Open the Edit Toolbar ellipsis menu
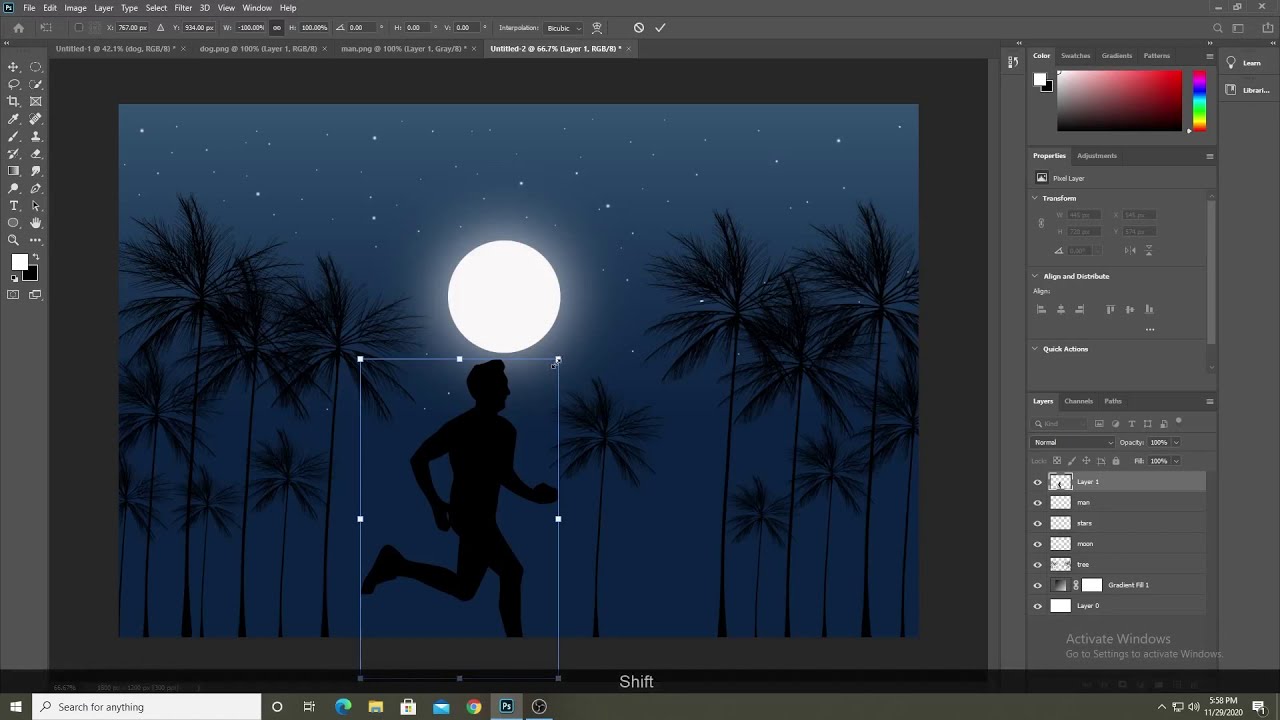This screenshot has height=720, width=1280. [x=36, y=240]
